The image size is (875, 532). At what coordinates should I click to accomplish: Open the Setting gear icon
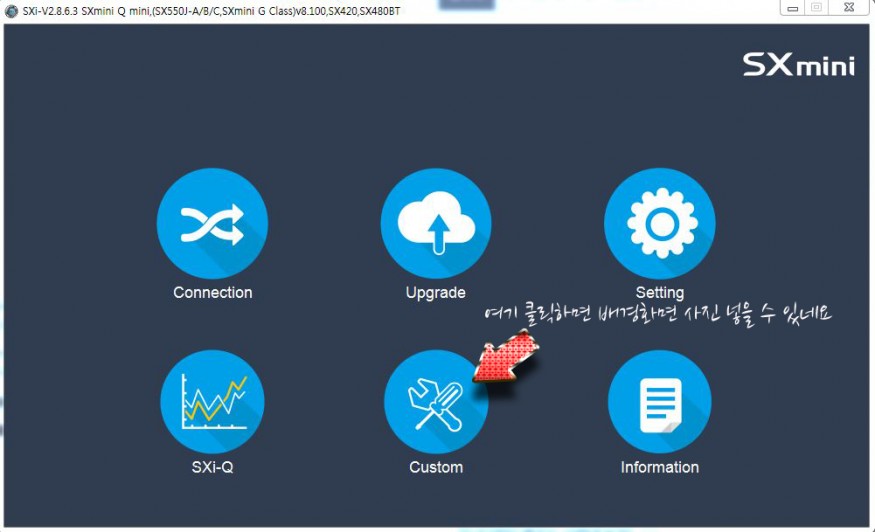coord(660,223)
